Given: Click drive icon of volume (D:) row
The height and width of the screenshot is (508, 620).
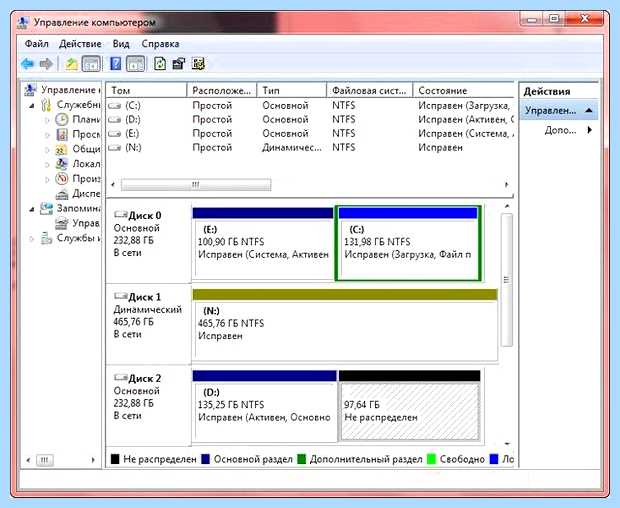Looking at the screenshot, I should click(115, 119).
